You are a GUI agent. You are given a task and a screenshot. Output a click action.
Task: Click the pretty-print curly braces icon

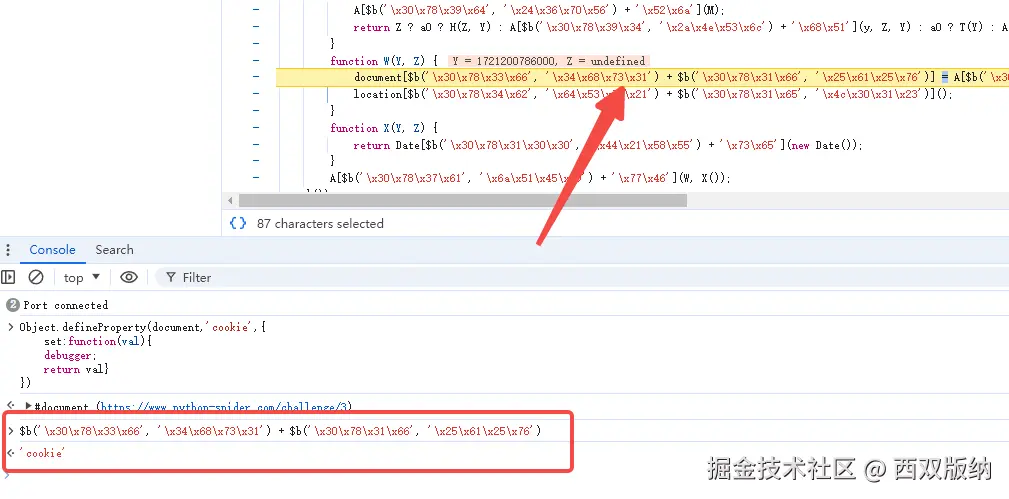click(x=237, y=223)
